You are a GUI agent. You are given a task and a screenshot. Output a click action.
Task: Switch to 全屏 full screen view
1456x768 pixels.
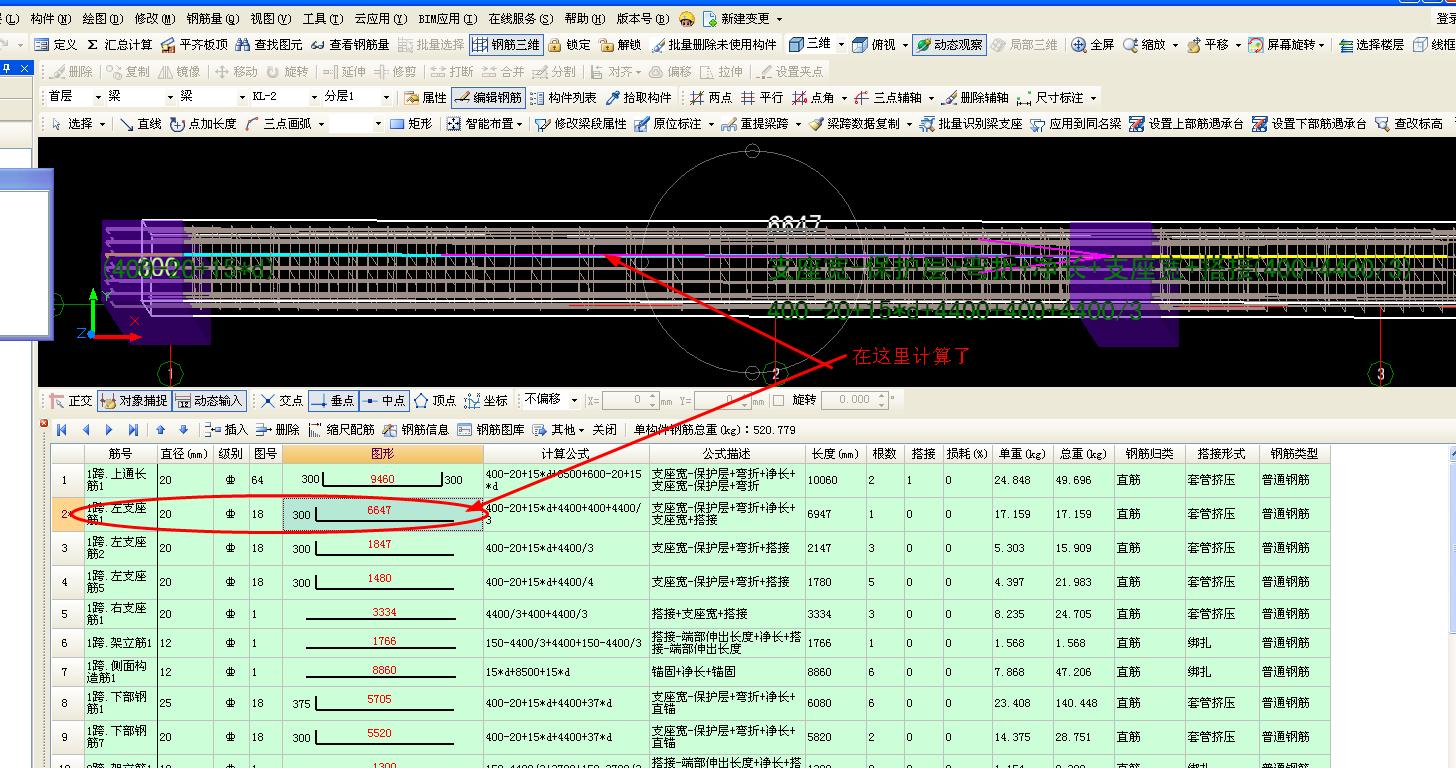pos(1093,45)
